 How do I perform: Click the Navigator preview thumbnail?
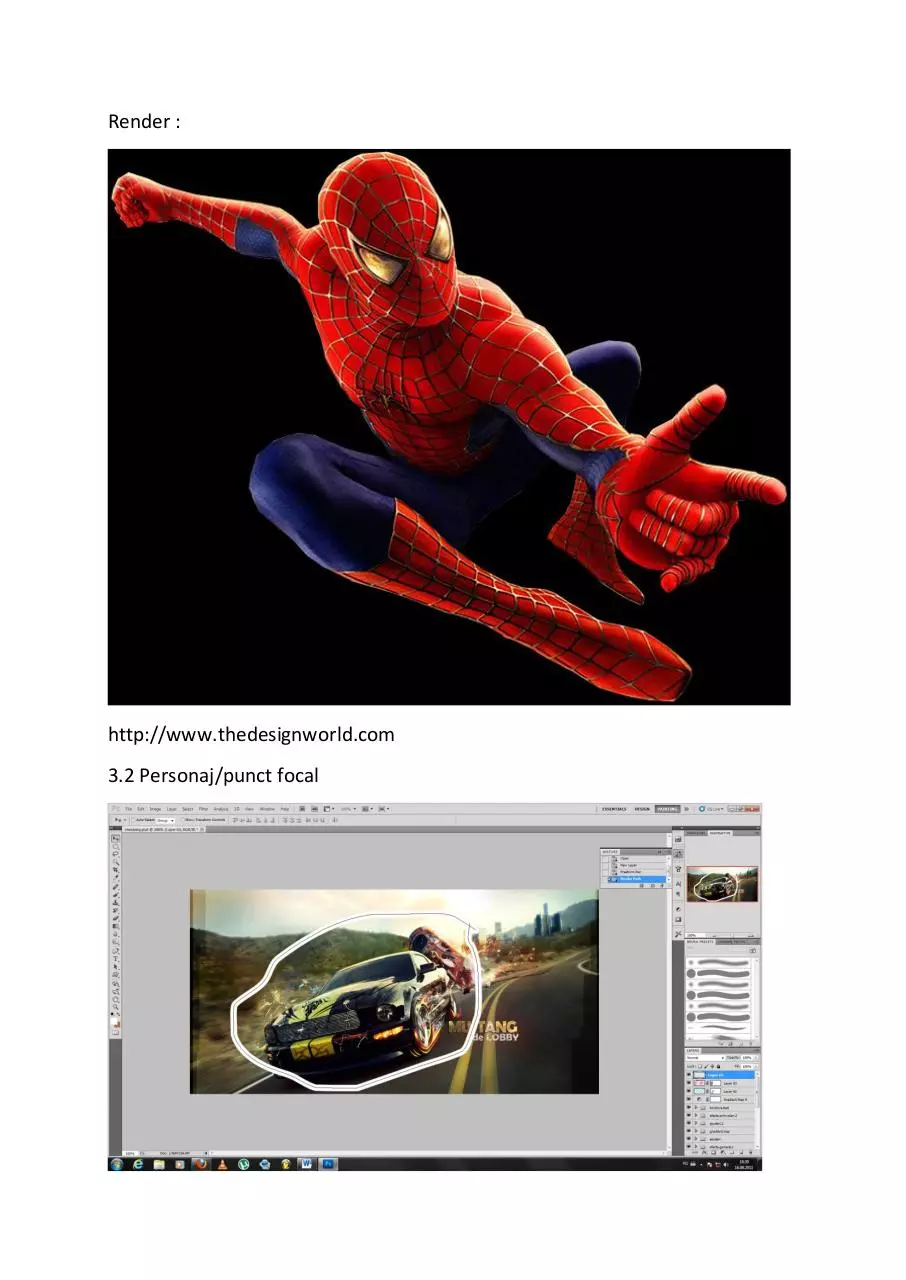(x=721, y=884)
